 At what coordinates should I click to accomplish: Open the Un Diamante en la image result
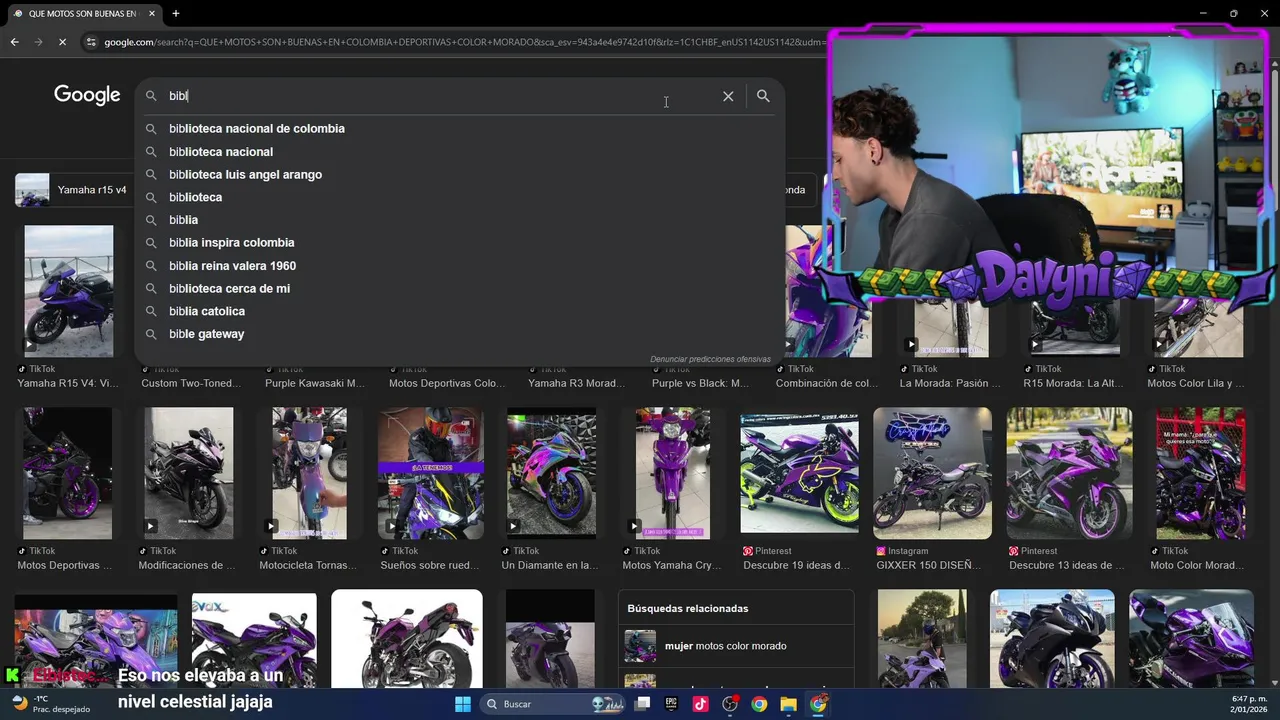[552, 473]
